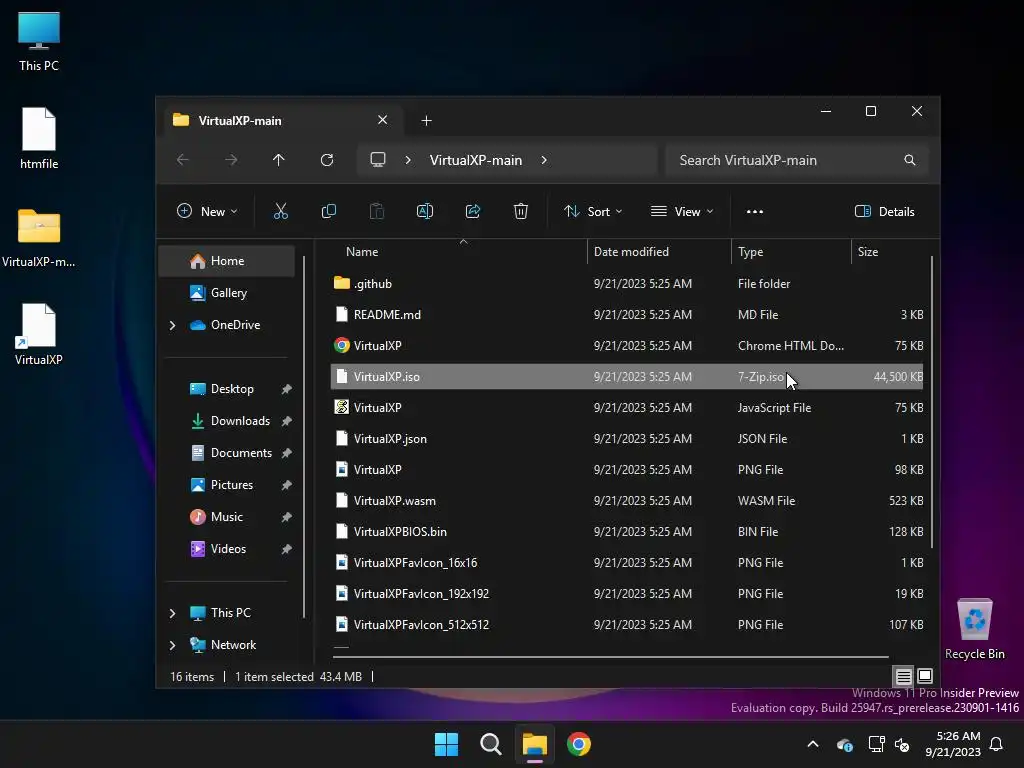Click chevron after VirtualXP-main in address bar
This screenshot has width=1024, height=768.
point(544,160)
